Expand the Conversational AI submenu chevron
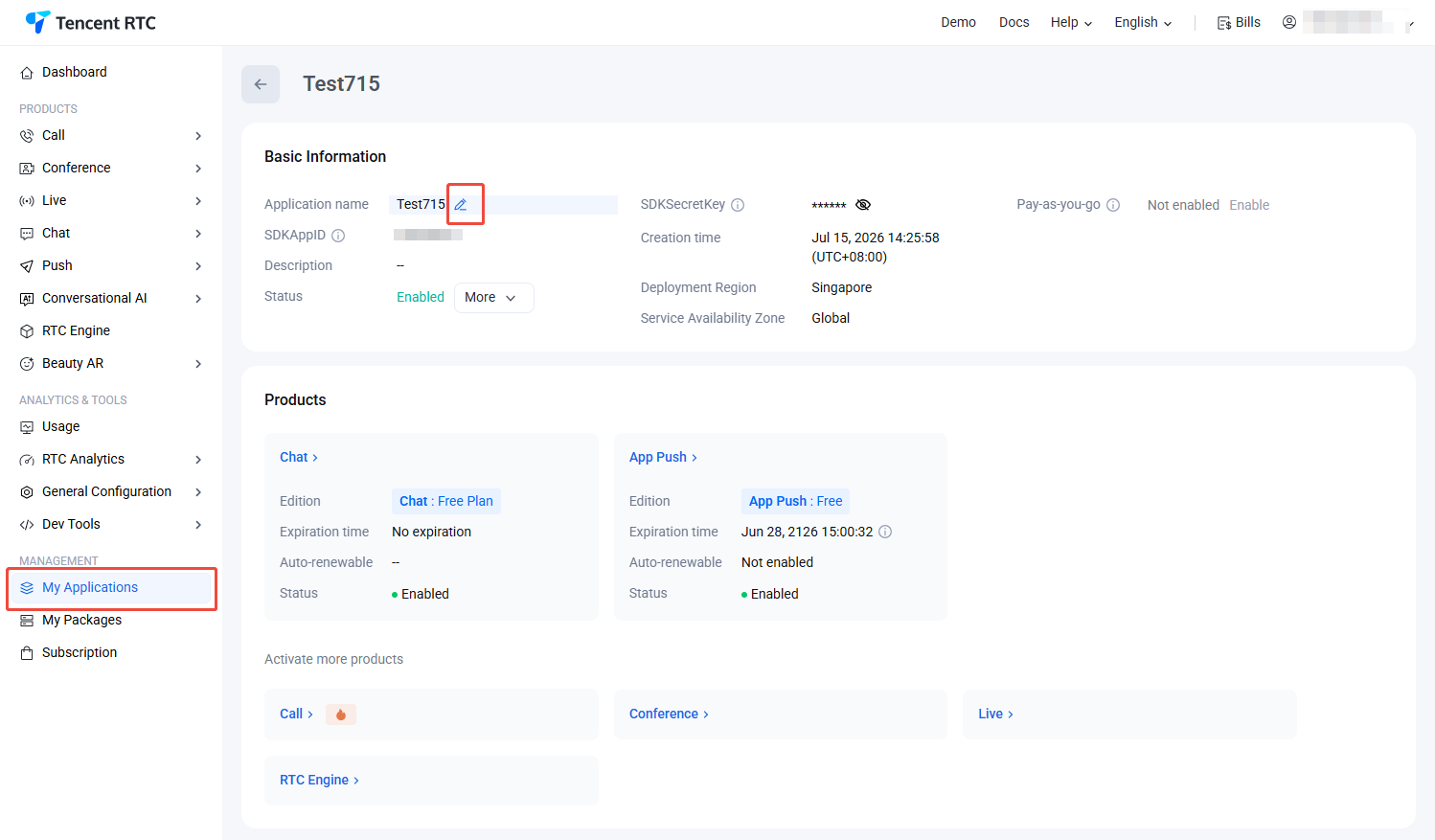This screenshot has height=840, width=1435. click(198, 299)
